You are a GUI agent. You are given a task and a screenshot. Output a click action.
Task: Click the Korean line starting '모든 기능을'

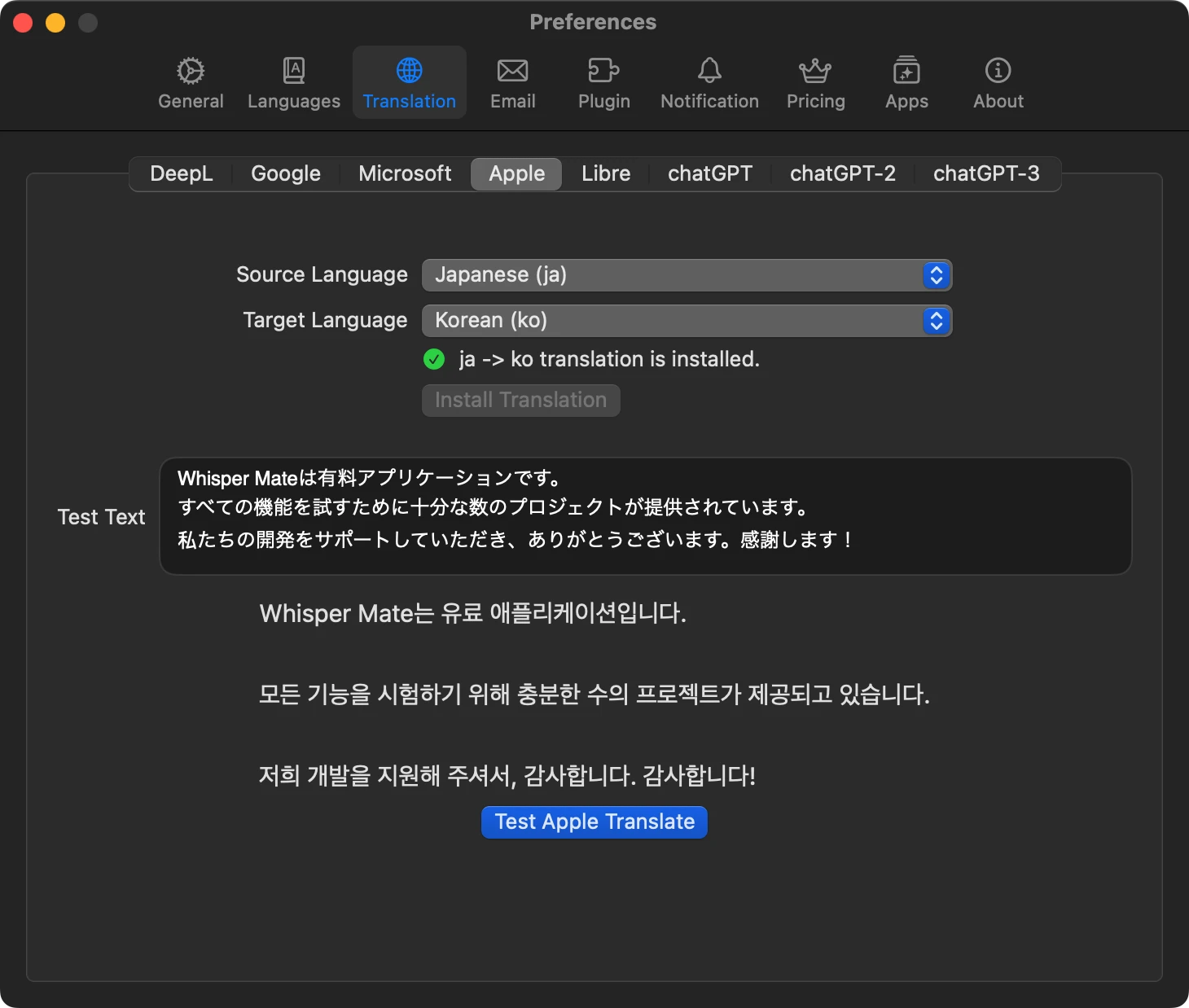click(594, 695)
